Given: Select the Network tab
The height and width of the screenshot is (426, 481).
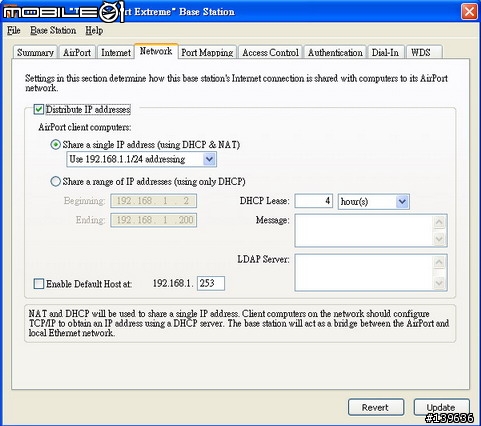Looking at the screenshot, I should (156, 51).
